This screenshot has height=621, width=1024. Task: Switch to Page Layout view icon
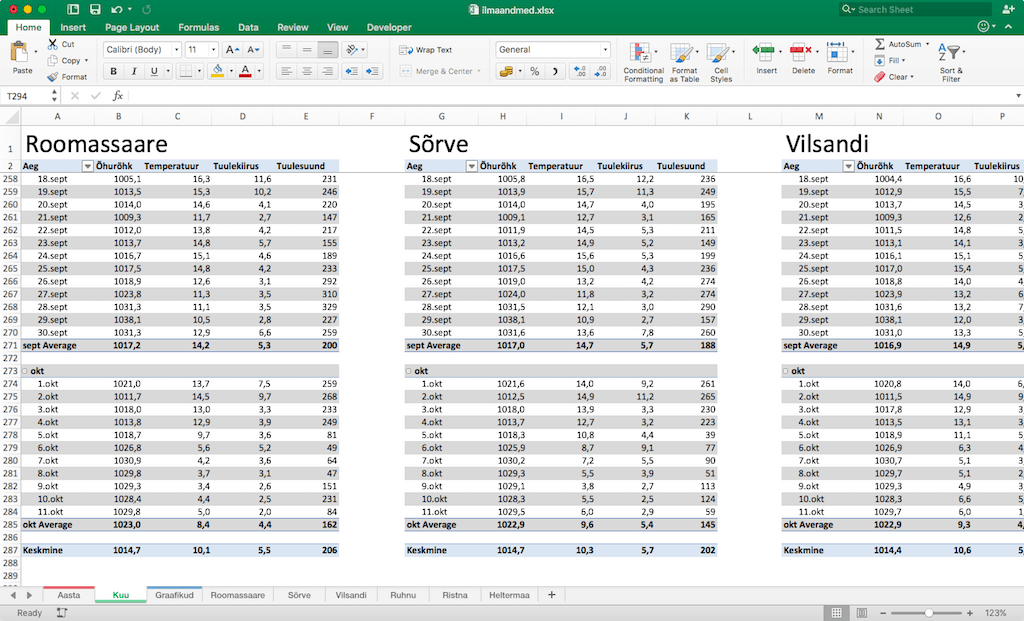click(x=862, y=613)
